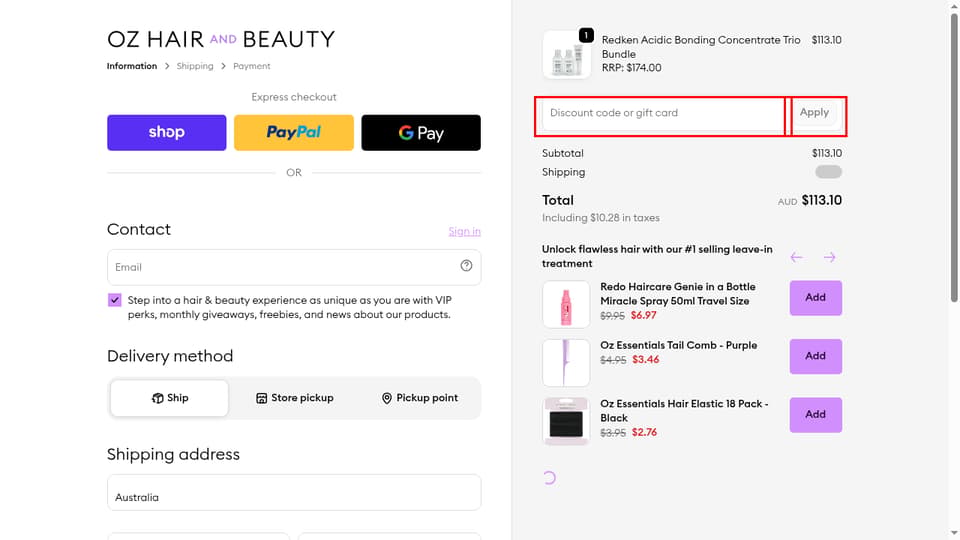960x540 pixels.
Task: Click the purple Tail Comb thumbnail
Action: (x=566, y=362)
